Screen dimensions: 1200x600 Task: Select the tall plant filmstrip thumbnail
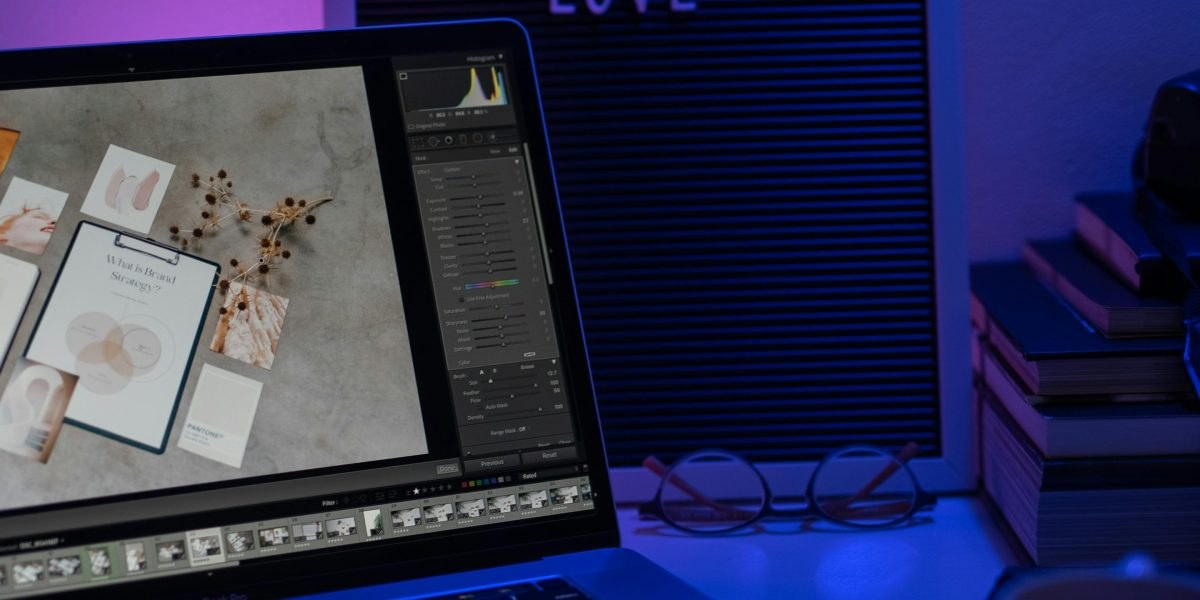point(372,521)
